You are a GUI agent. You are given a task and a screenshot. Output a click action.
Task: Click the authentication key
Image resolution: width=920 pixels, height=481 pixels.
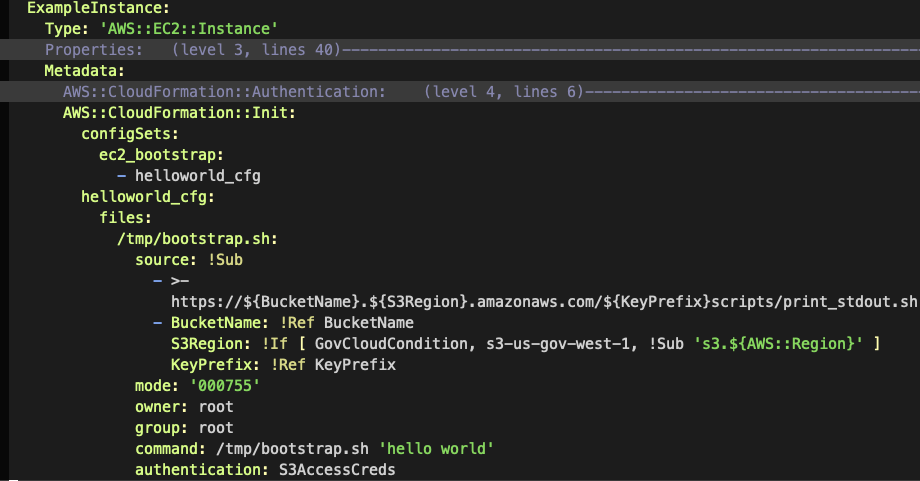pyautogui.click(x=202, y=470)
